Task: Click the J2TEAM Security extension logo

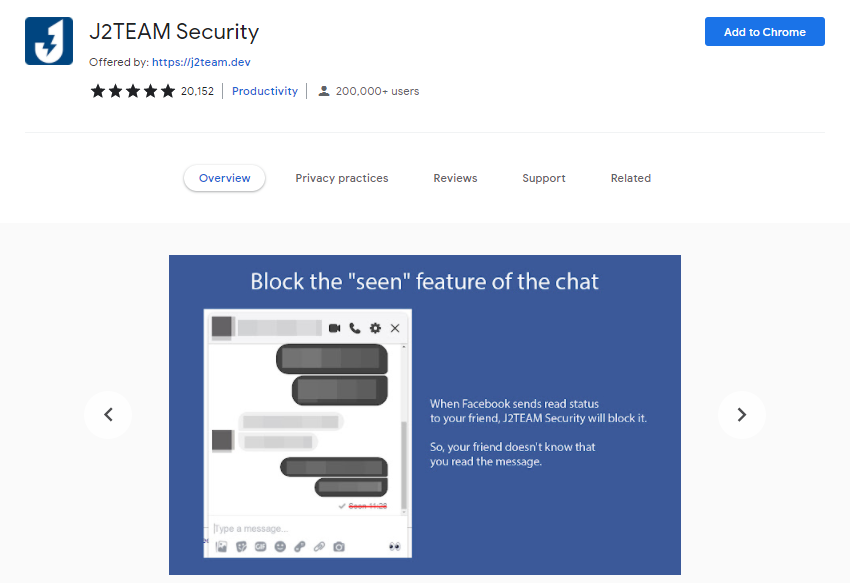Action: point(49,41)
